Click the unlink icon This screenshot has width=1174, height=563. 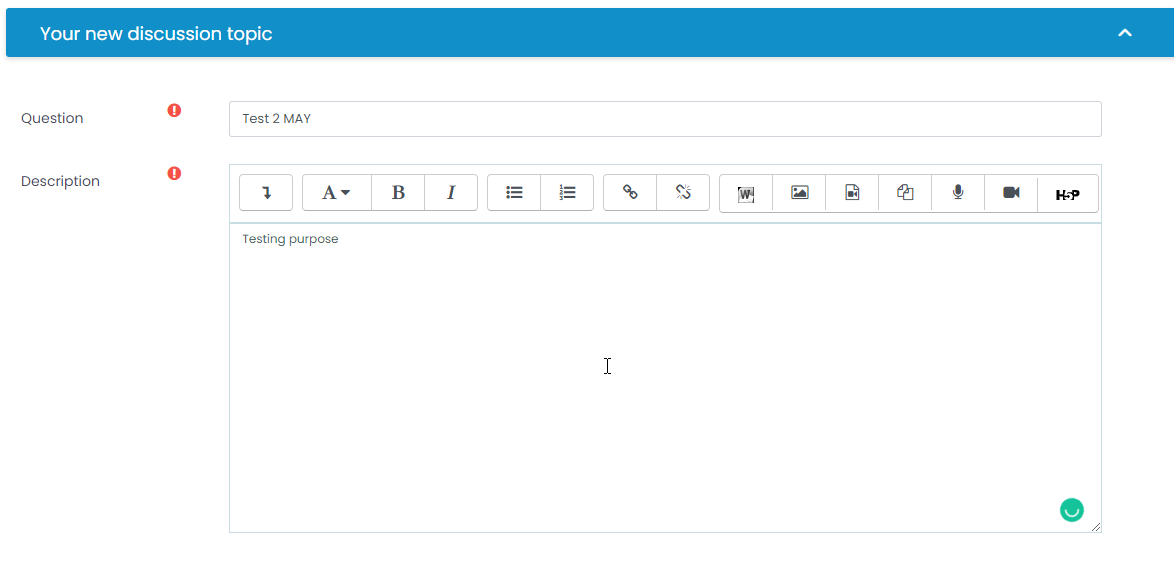[x=683, y=193]
